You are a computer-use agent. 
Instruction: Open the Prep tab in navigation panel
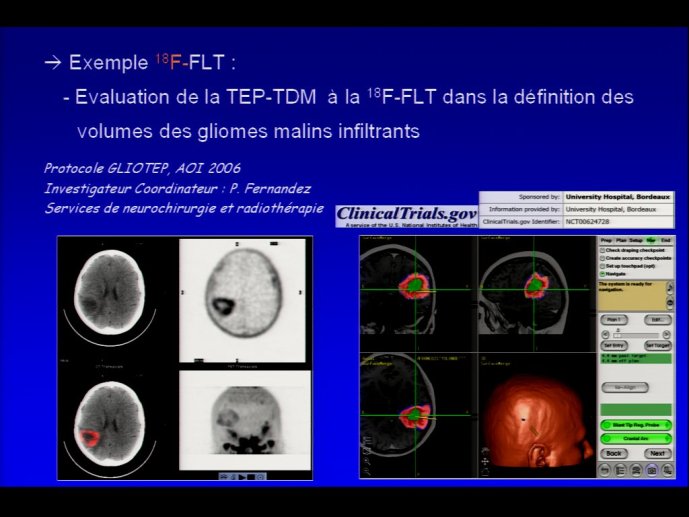(x=606, y=240)
